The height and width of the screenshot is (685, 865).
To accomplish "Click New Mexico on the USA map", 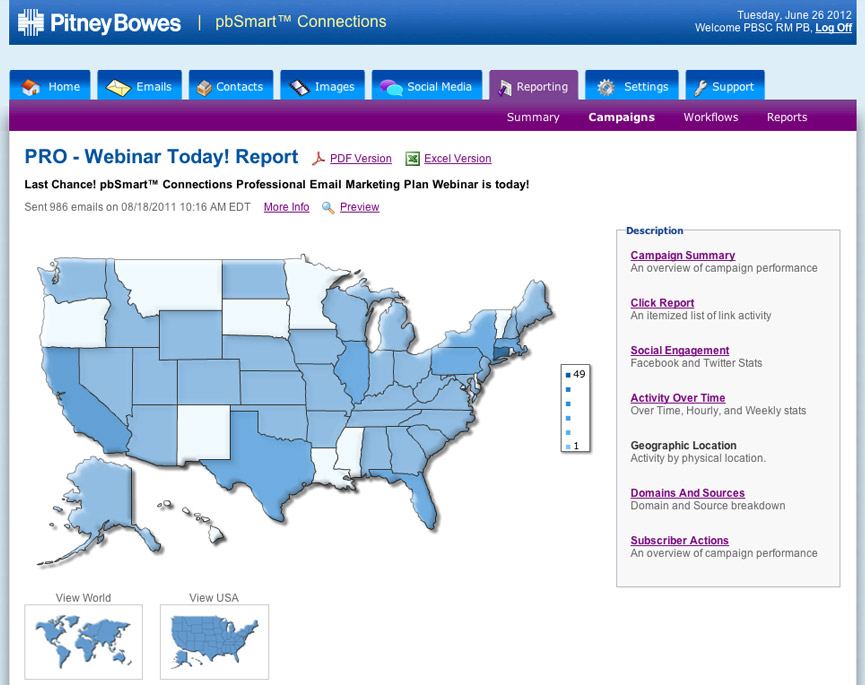I will tap(204, 434).
